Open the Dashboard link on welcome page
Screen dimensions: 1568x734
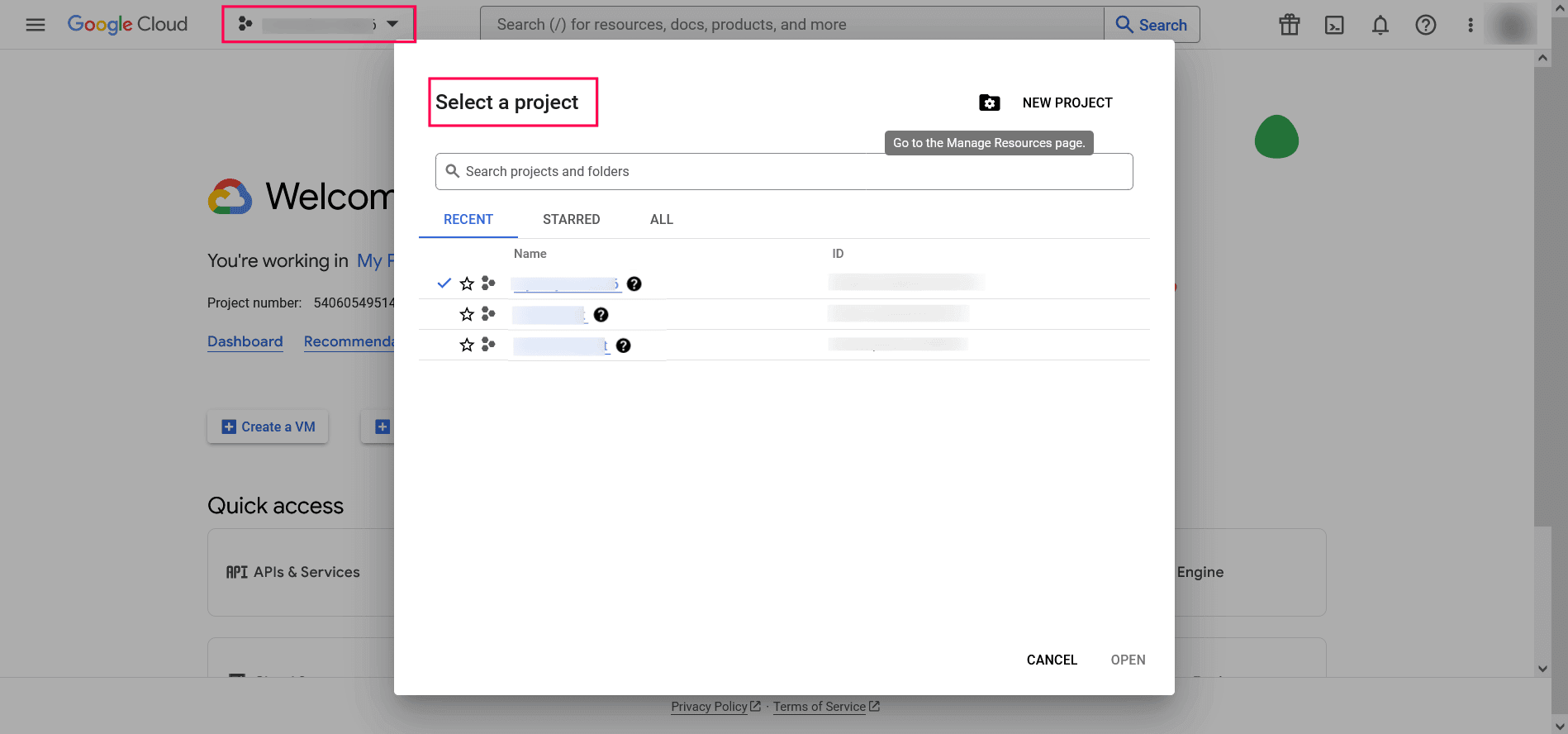pyautogui.click(x=245, y=341)
